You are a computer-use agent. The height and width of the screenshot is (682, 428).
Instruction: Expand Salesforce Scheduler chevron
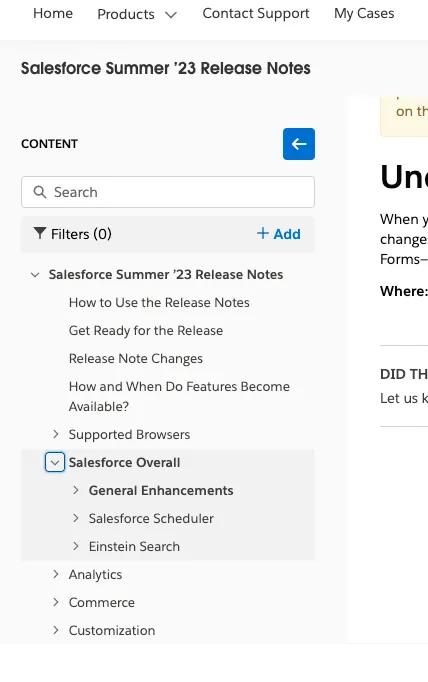76,518
